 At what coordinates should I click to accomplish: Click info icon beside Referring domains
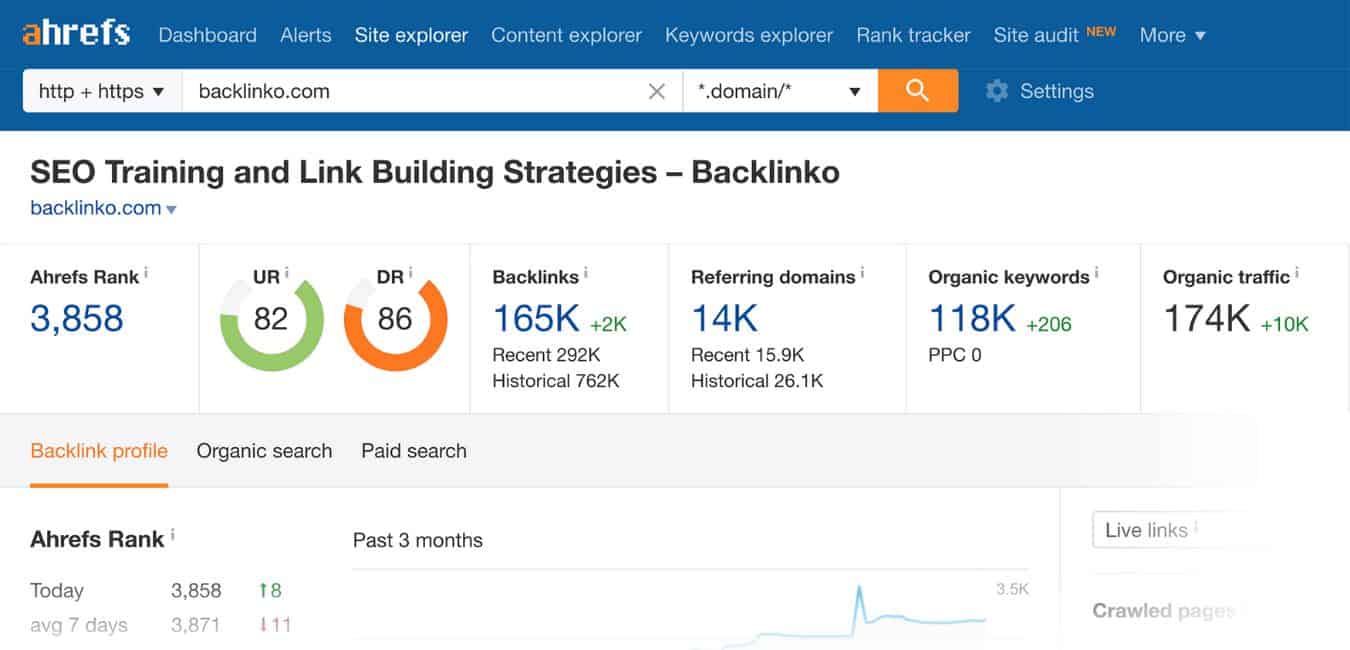tap(862, 273)
